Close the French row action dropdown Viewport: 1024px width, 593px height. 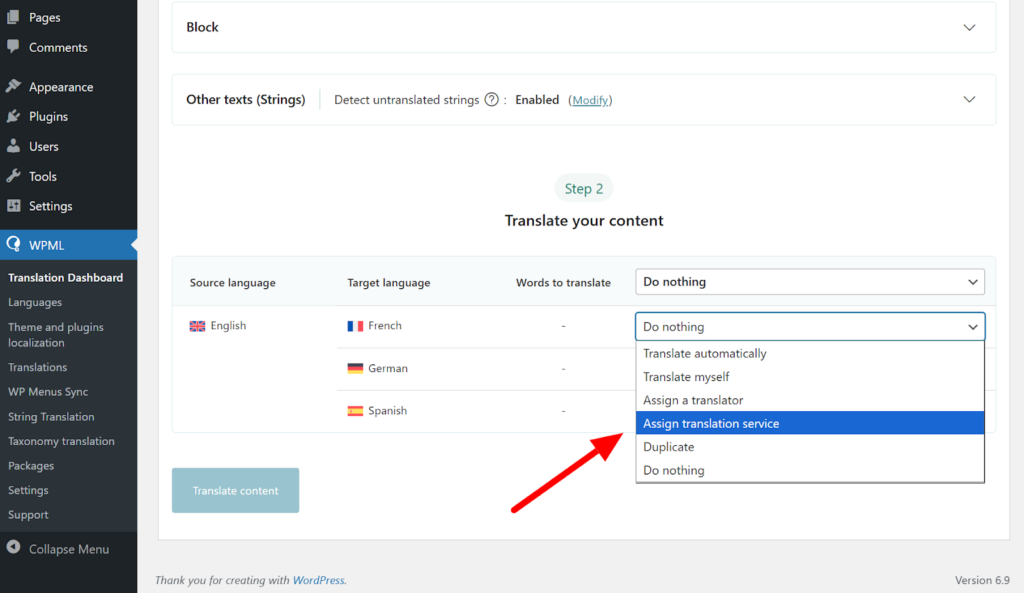point(810,327)
